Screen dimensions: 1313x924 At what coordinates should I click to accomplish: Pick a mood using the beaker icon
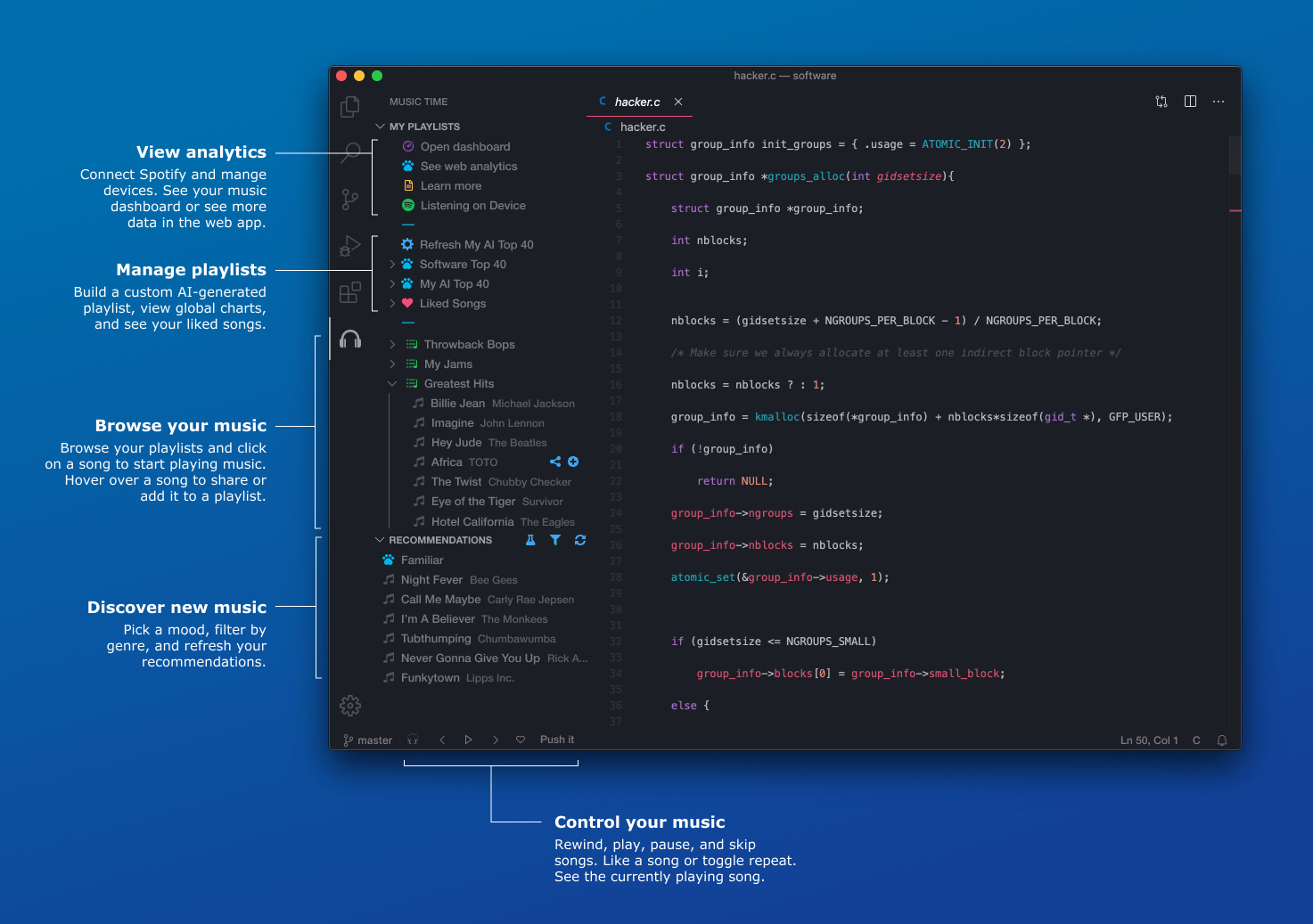coord(530,539)
